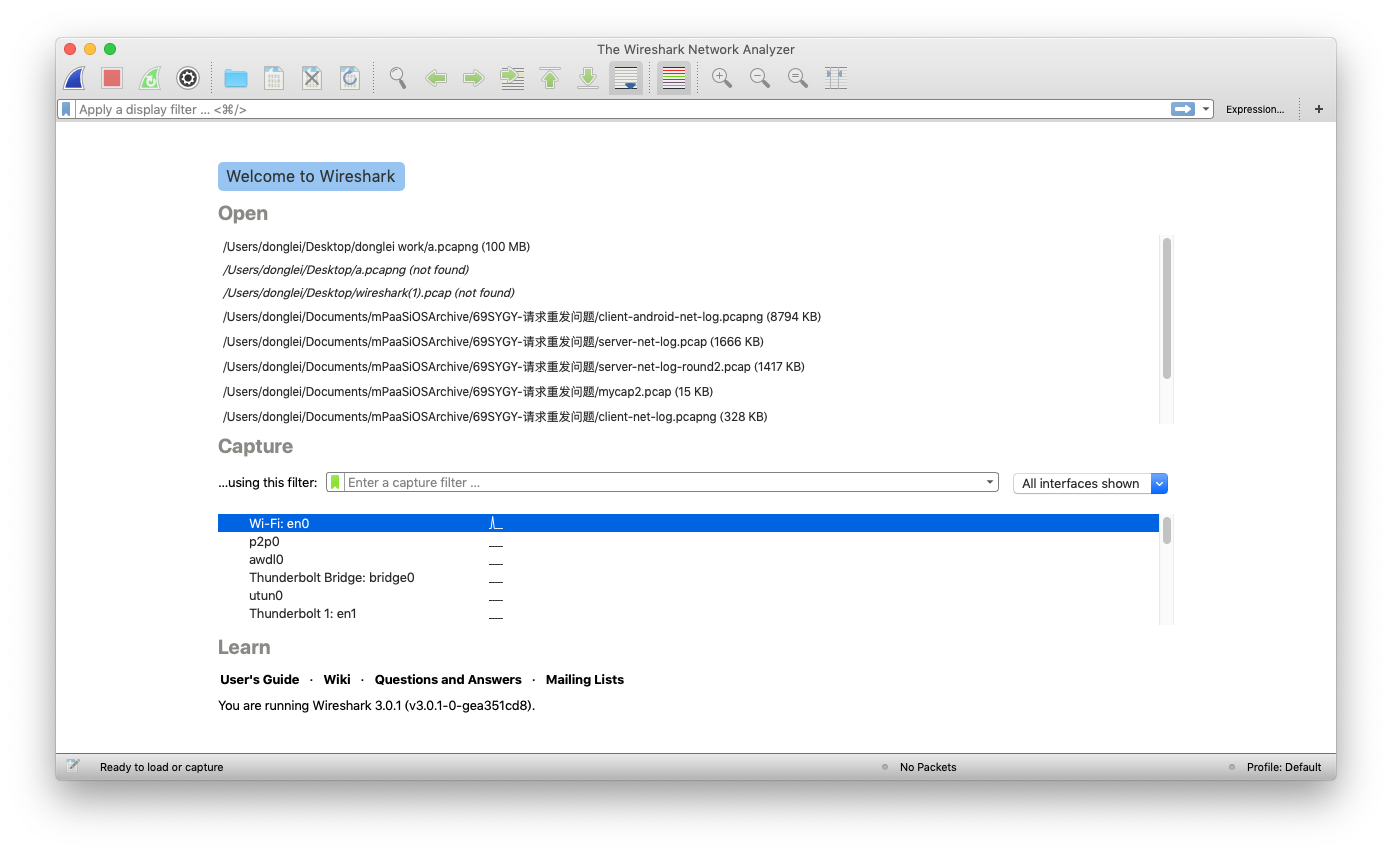Go to a specified packet icon
1392x854 pixels.
512,78
